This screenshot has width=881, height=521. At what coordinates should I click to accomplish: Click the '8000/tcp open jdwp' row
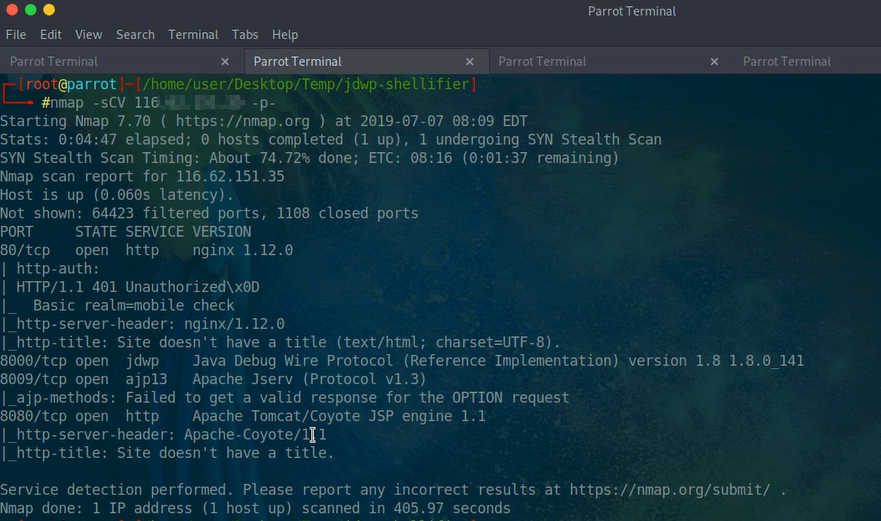click(x=402, y=361)
